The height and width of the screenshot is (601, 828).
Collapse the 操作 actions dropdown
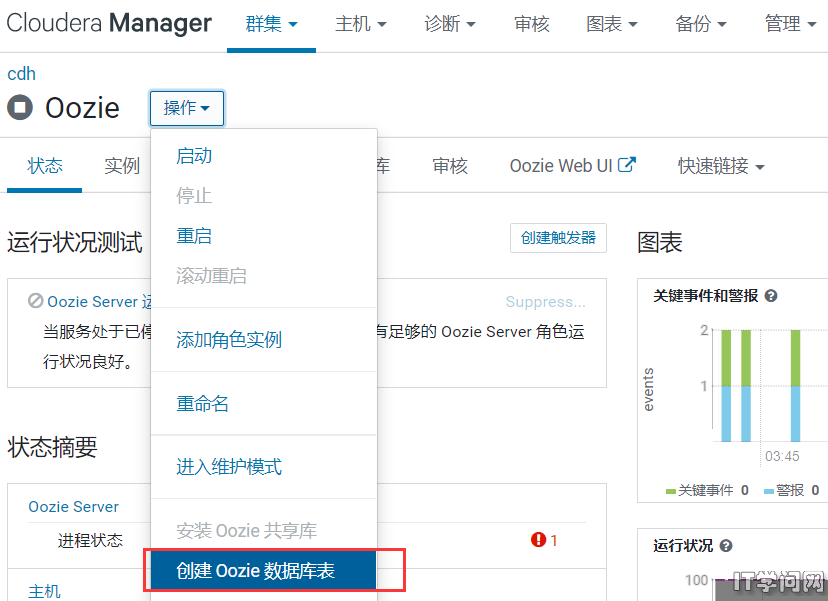coord(187,108)
